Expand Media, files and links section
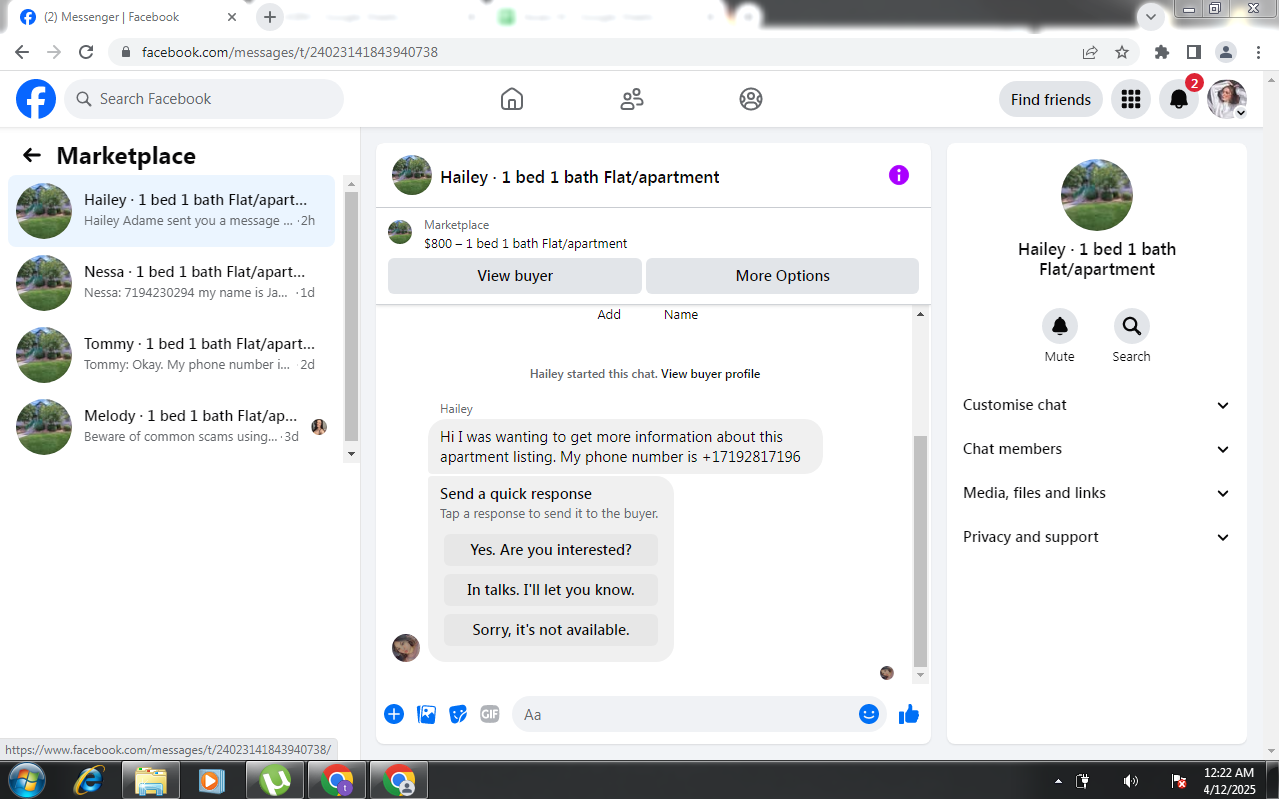The image size is (1279, 799). pos(1097,493)
